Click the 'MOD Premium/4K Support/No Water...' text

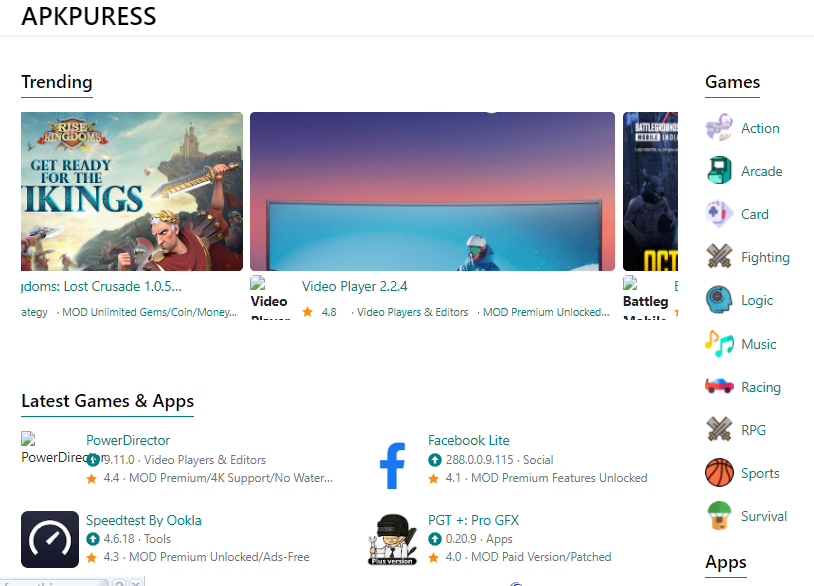(x=231, y=478)
